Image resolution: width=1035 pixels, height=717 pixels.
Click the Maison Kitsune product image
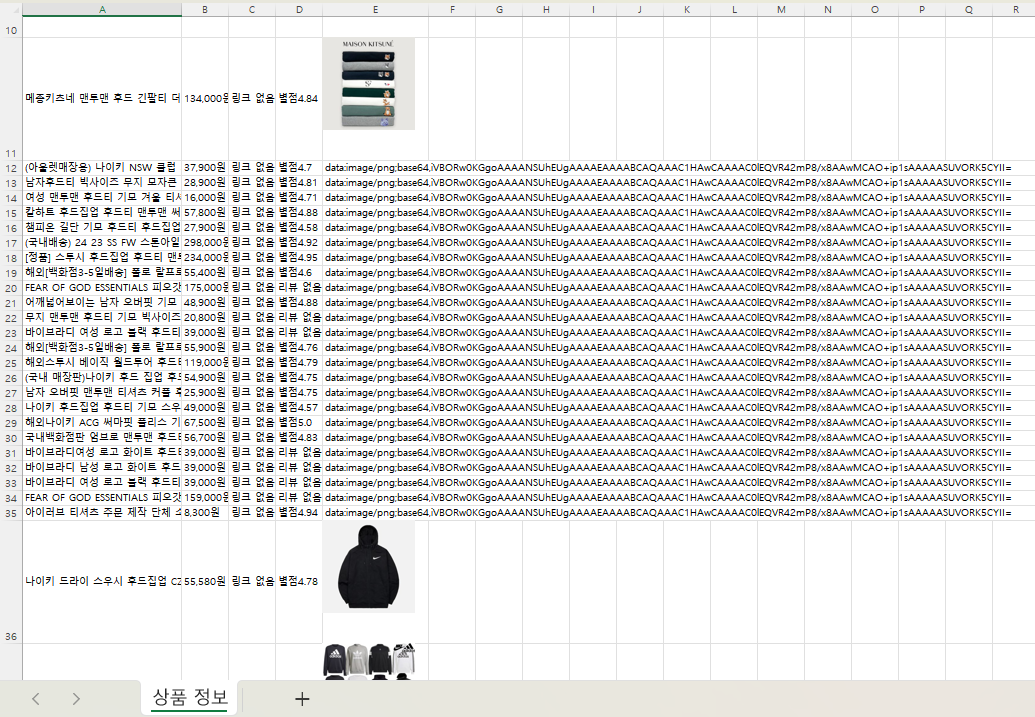tap(369, 84)
